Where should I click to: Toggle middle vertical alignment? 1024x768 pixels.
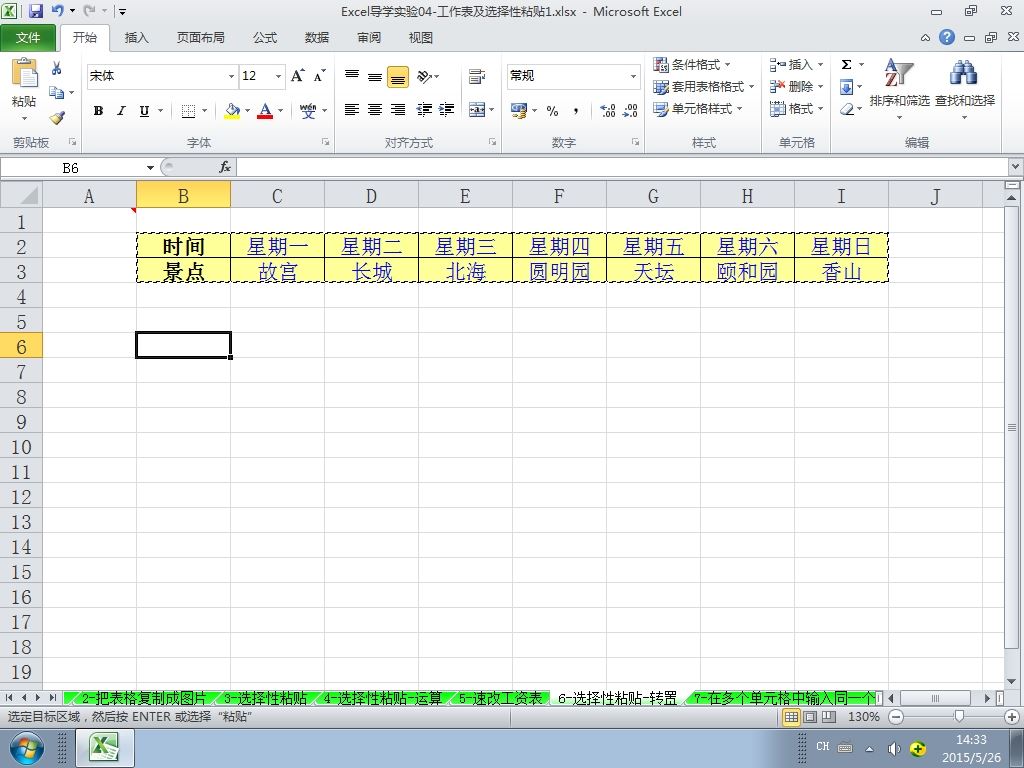pyautogui.click(x=375, y=76)
